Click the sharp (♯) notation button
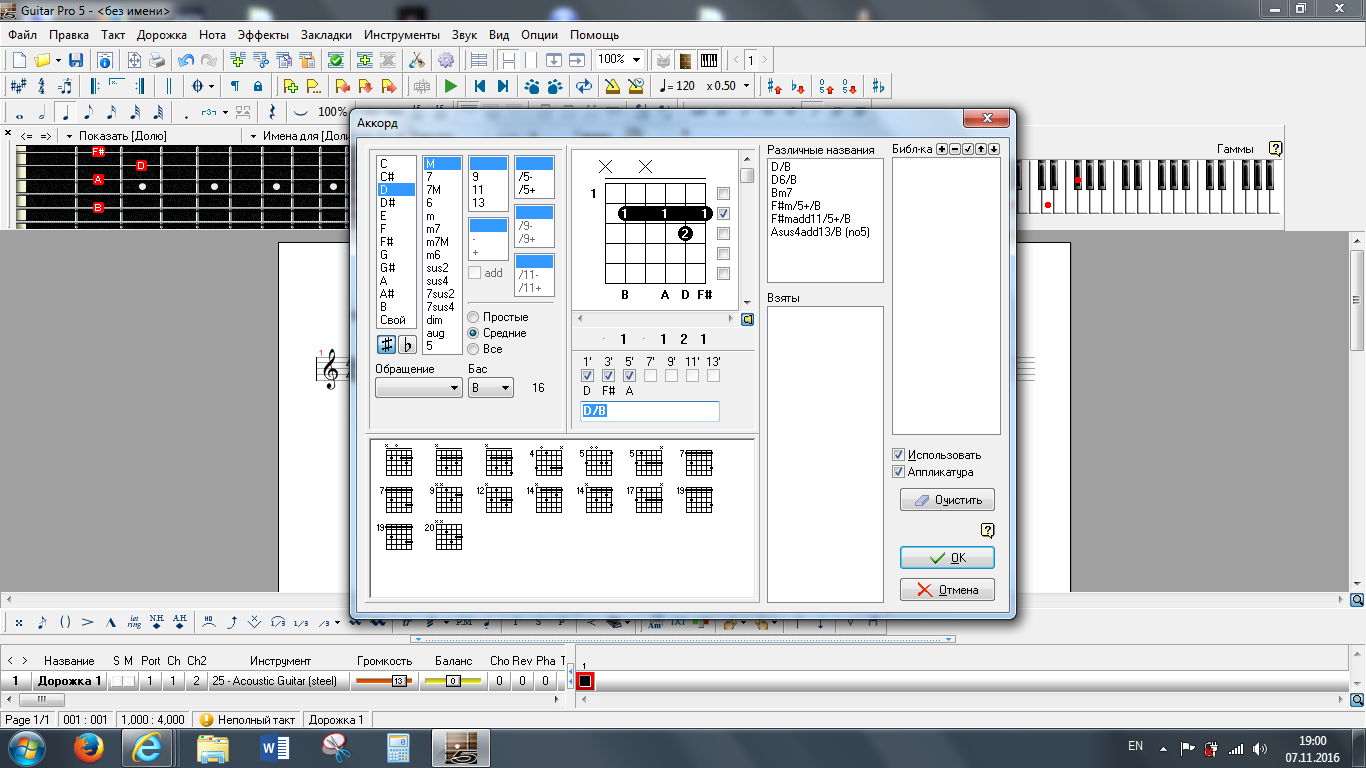The image size is (1366, 768). 386,345
